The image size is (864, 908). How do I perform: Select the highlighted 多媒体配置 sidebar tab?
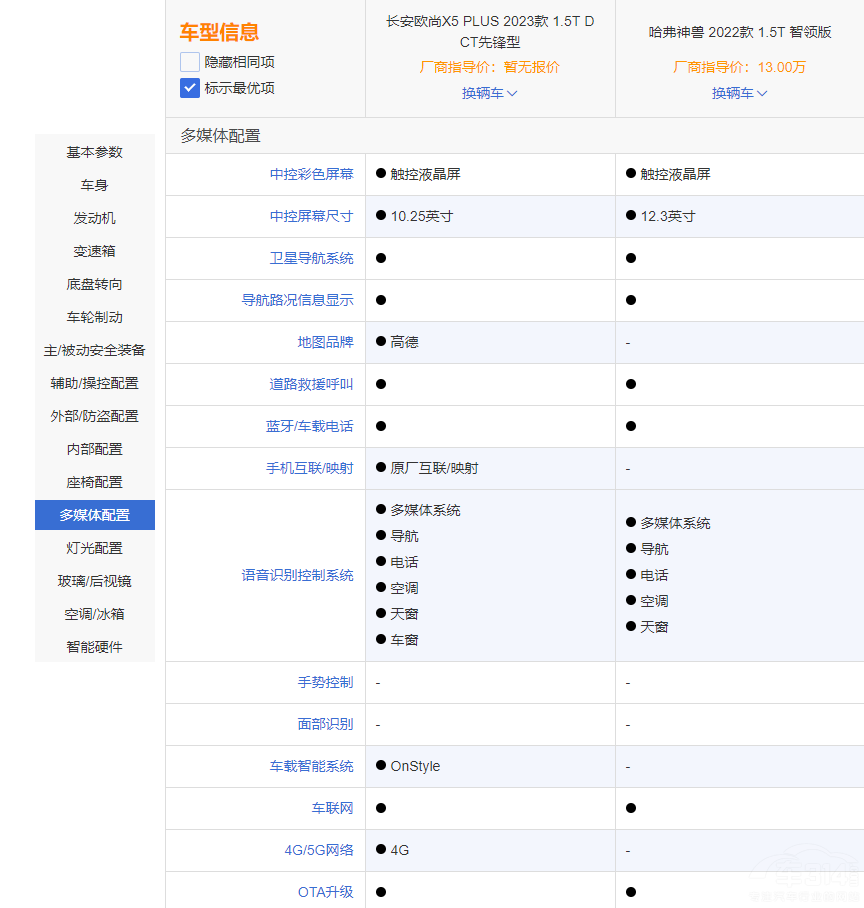[95, 515]
